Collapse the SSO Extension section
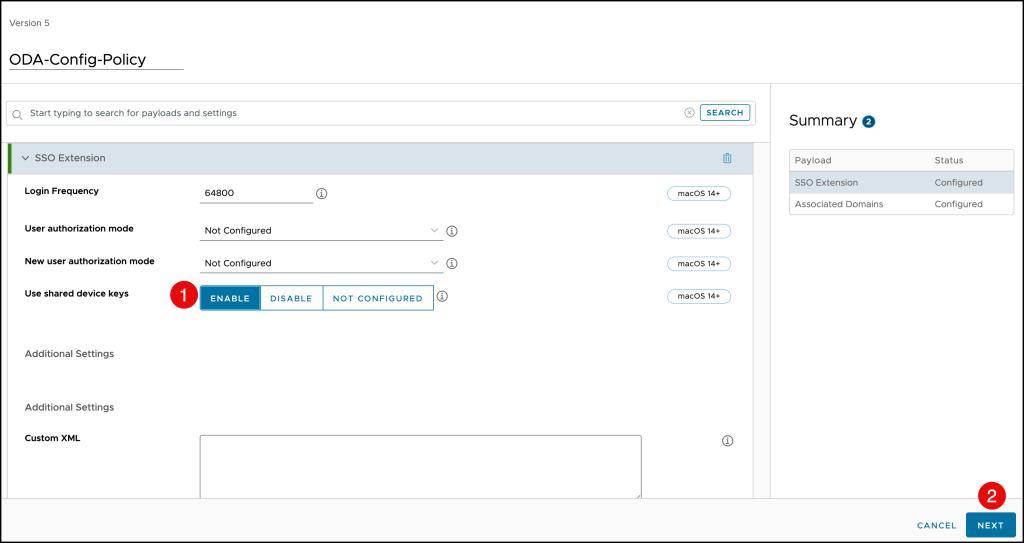Screen dimensions: 1024x543 coord(25,158)
